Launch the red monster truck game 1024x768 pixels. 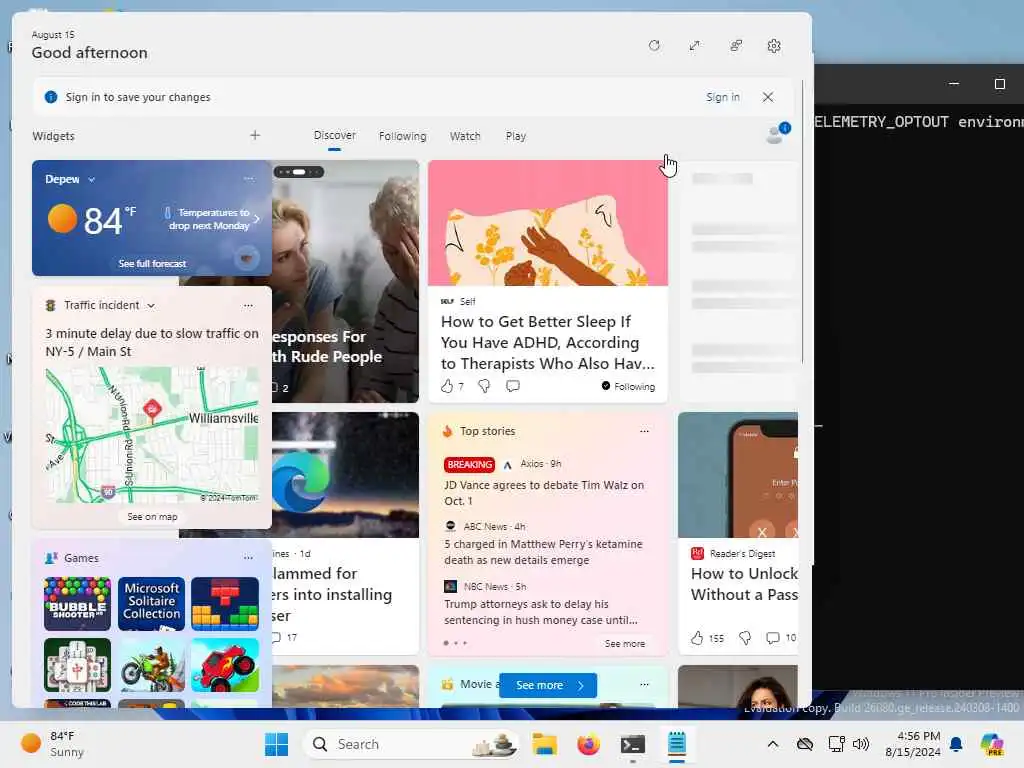pos(225,665)
